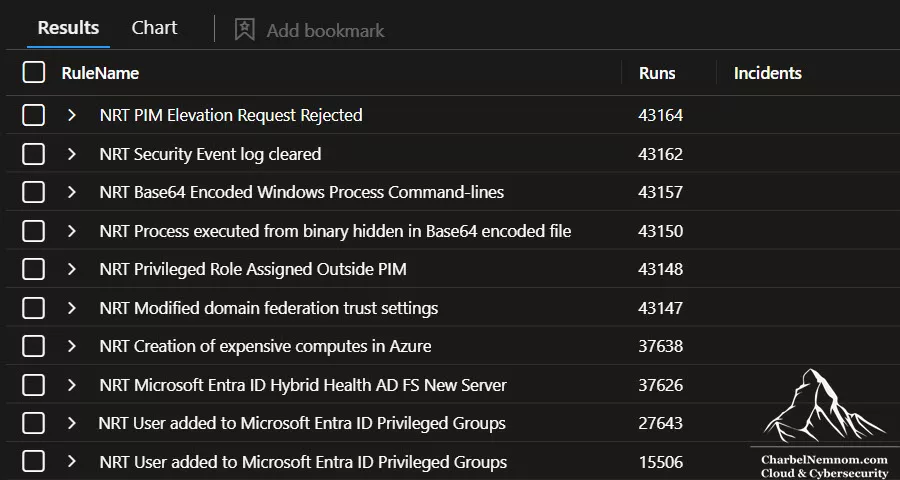Expand the Modified domain federation trust settings row

[x=72, y=308]
